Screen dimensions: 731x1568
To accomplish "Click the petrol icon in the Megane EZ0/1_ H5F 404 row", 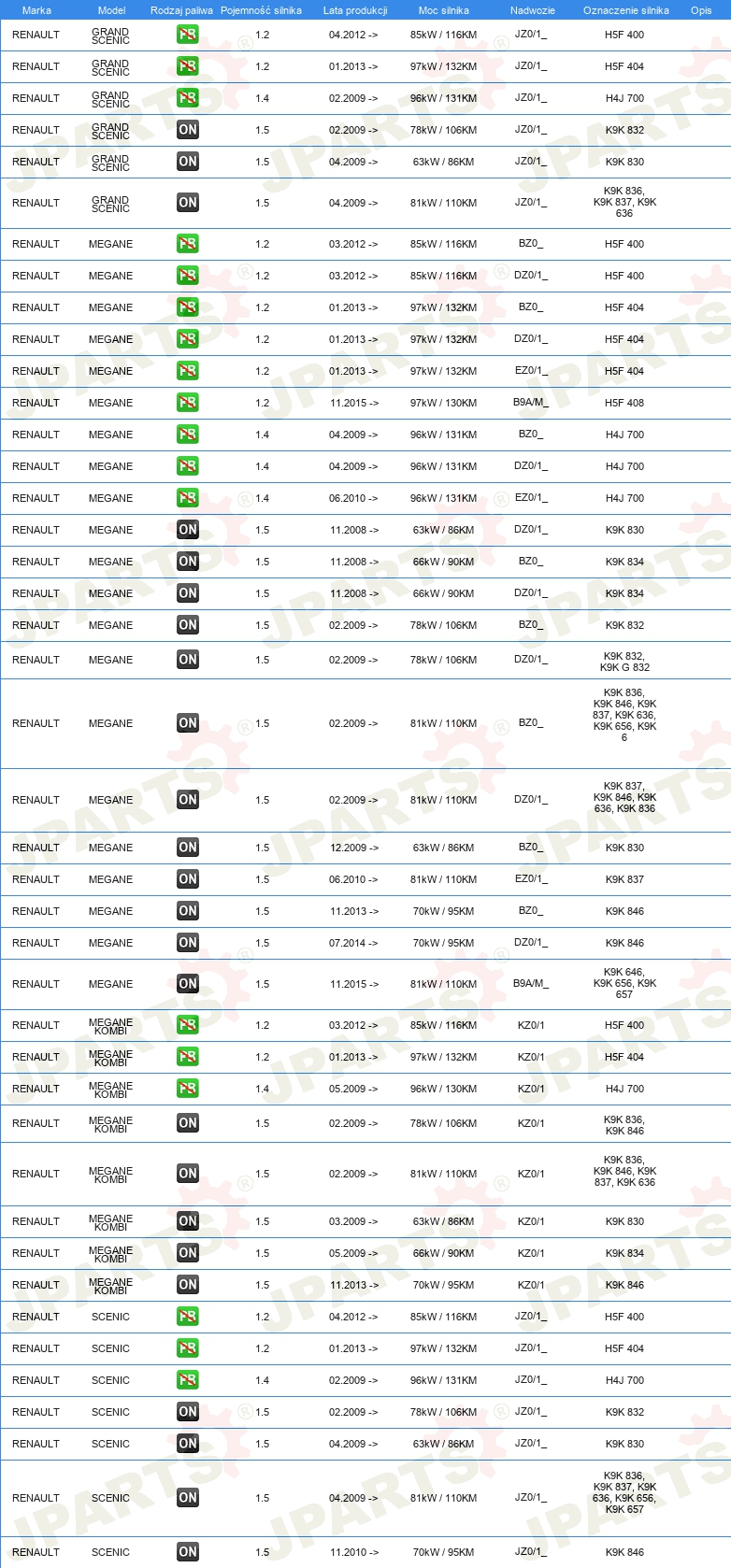I will [x=188, y=371].
